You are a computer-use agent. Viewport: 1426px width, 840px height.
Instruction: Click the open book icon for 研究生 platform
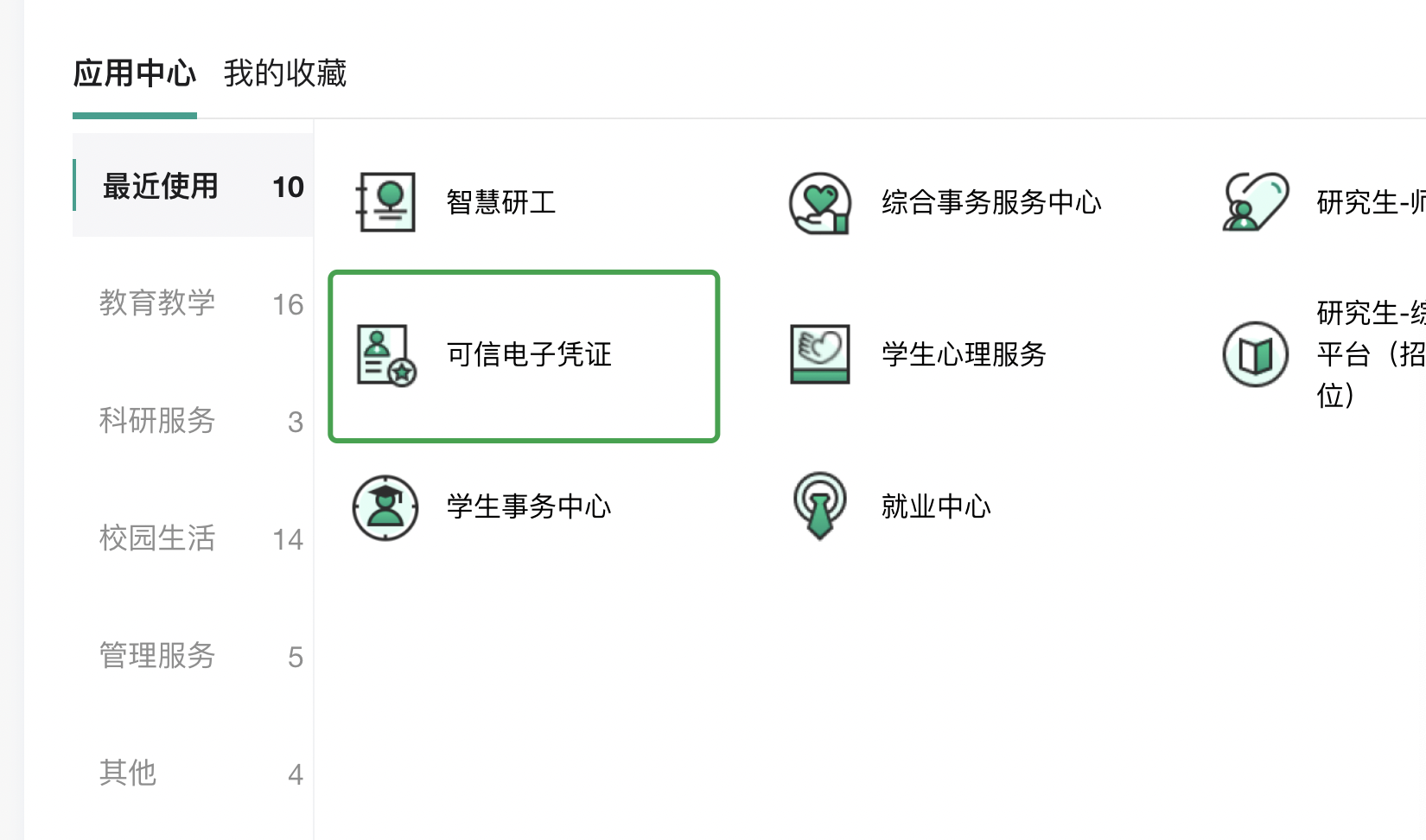1255,354
